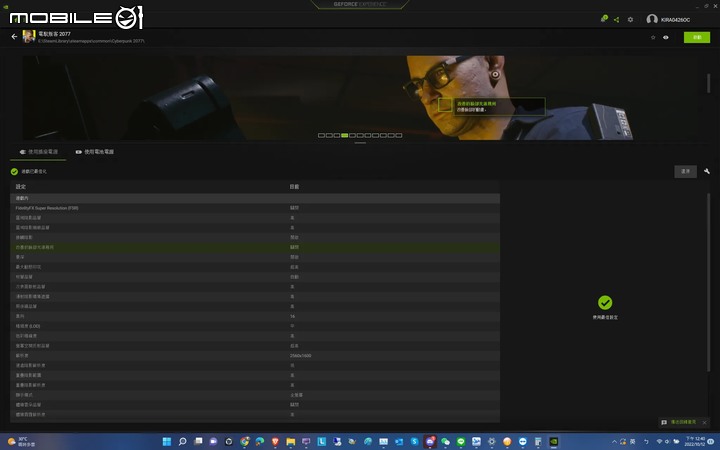Click the 2560x1600 resolution value

300,355
